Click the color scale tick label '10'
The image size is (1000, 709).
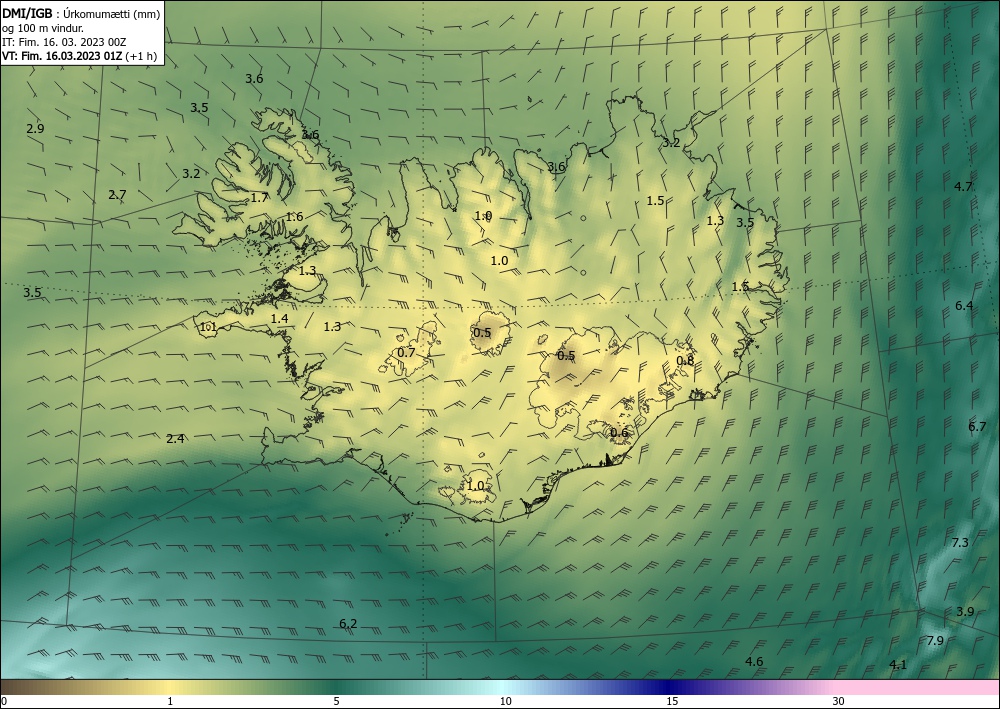(x=506, y=702)
